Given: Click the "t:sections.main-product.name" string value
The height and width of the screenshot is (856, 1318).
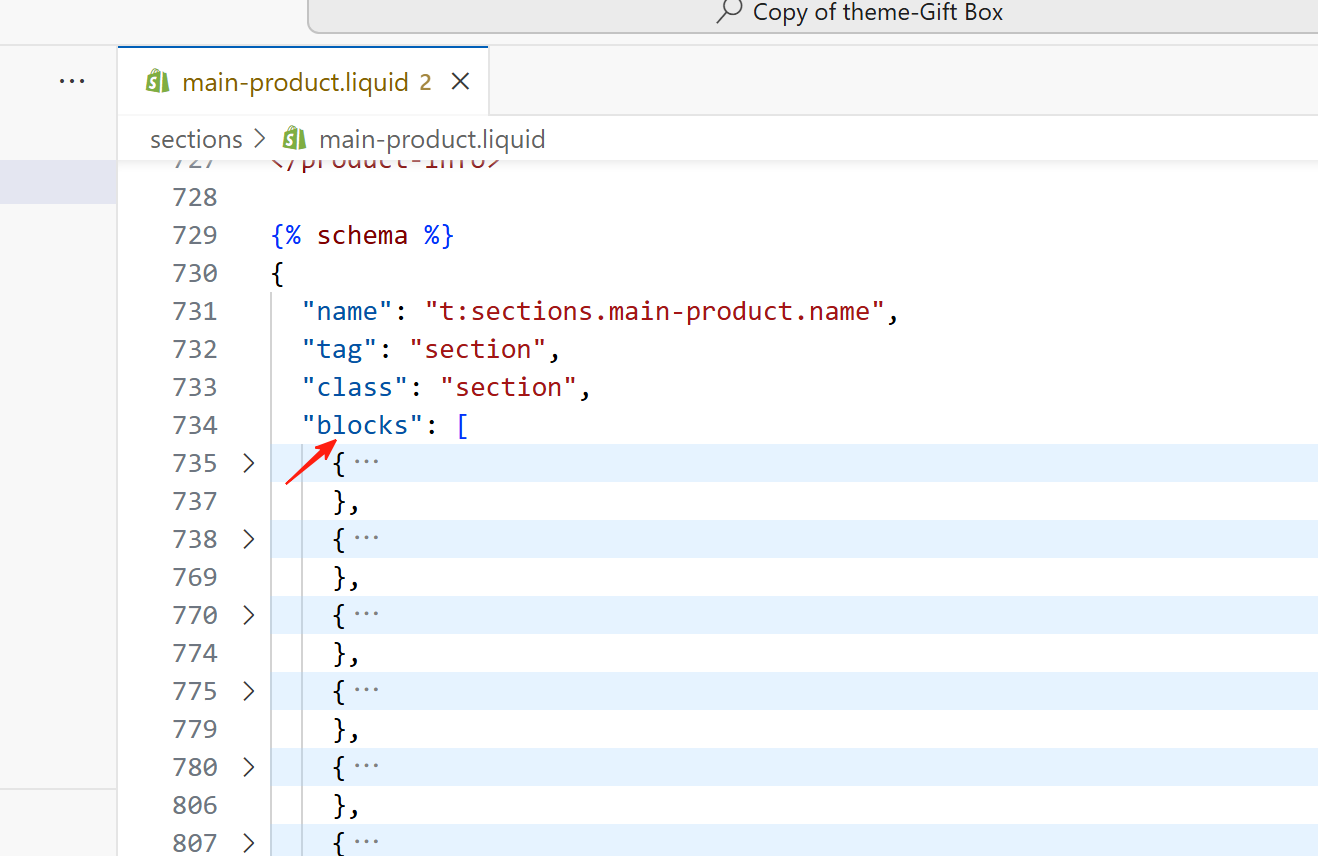Looking at the screenshot, I should (x=655, y=311).
